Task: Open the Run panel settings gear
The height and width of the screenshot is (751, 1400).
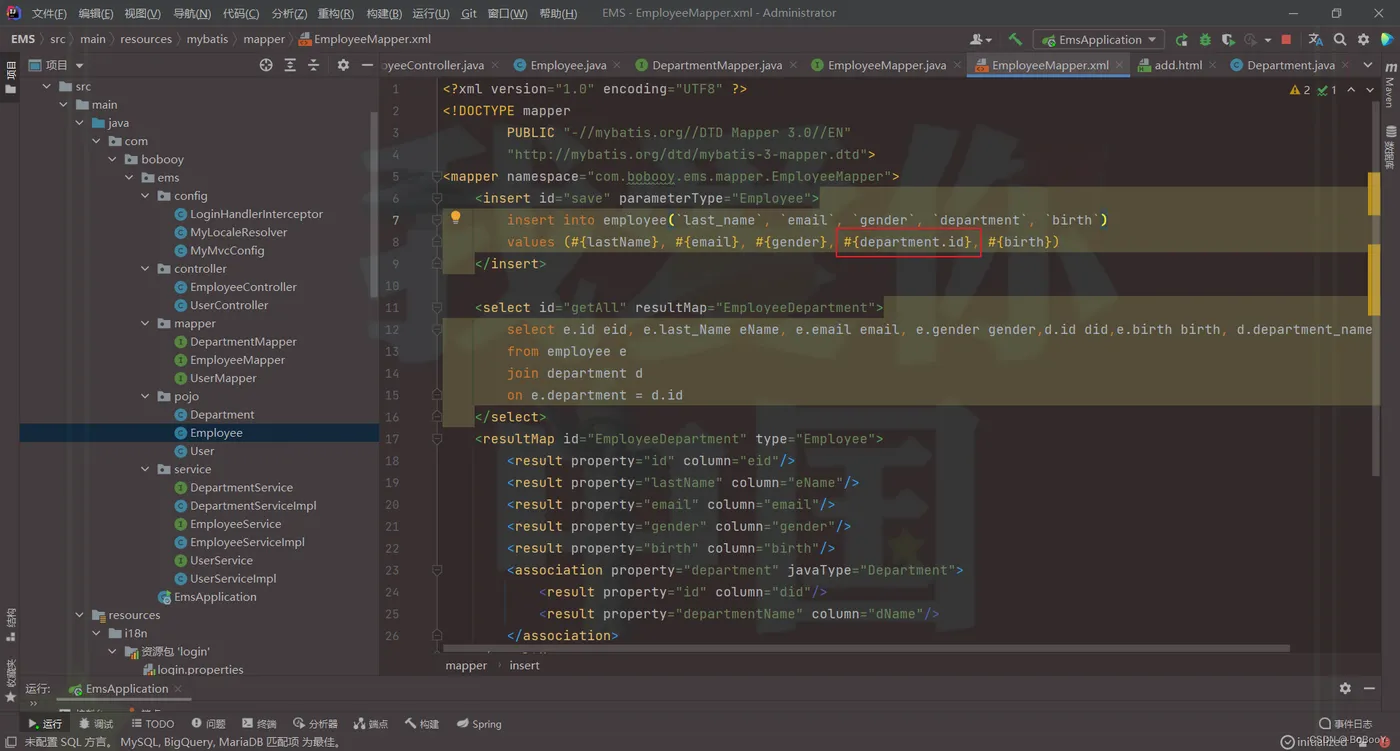Action: click(x=1345, y=688)
